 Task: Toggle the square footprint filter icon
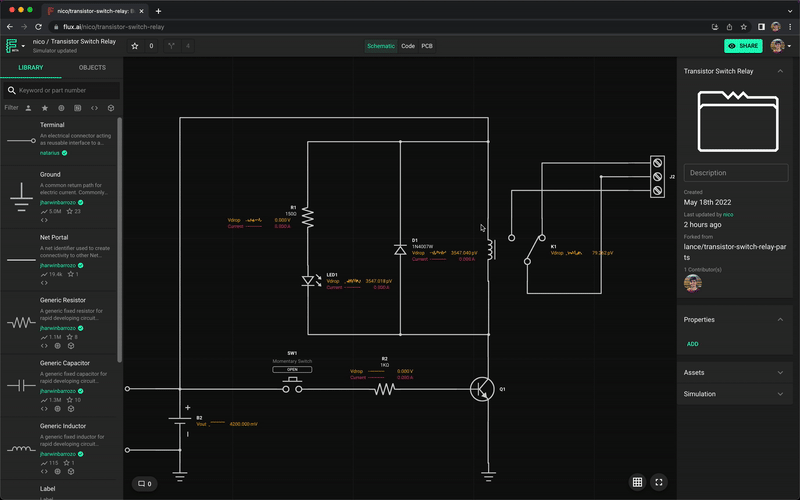coord(78,108)
